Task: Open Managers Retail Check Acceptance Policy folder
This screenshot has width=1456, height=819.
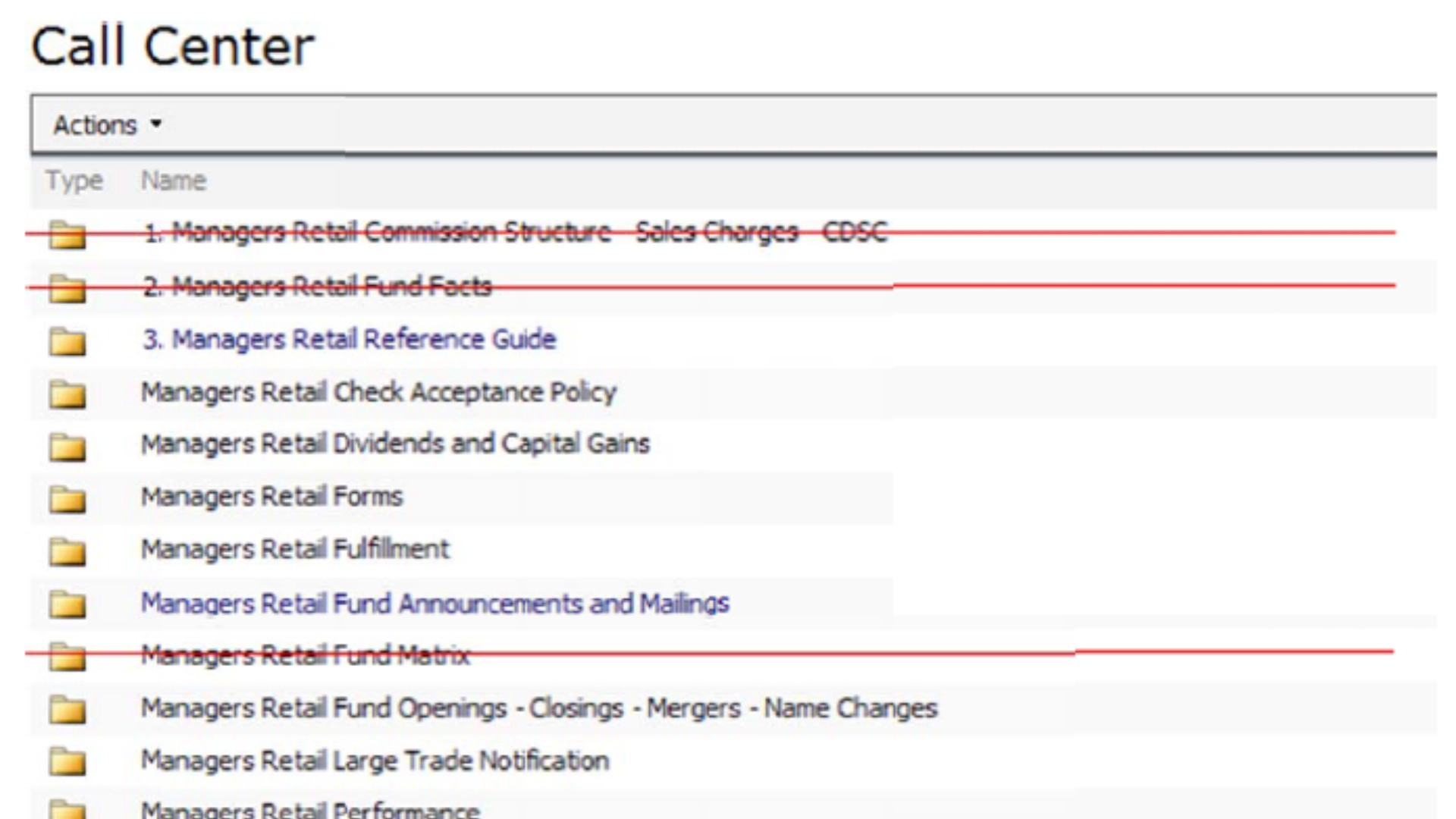Action: pyautogui.click(x=378, y=392)
